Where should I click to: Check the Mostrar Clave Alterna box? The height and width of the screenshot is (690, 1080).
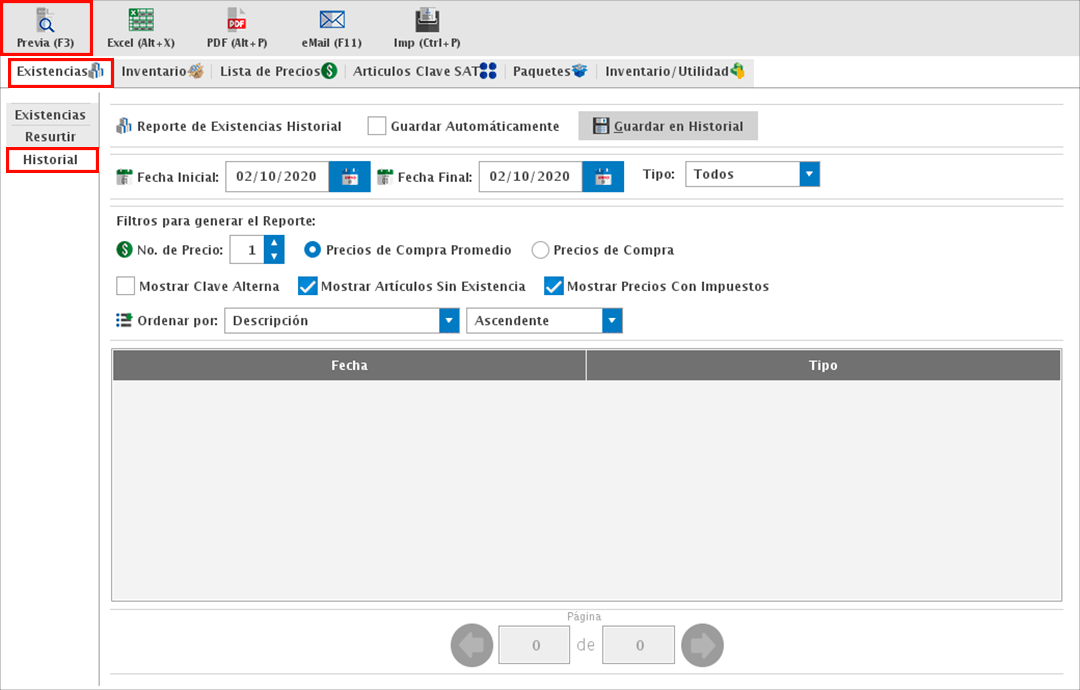[126, 286]
